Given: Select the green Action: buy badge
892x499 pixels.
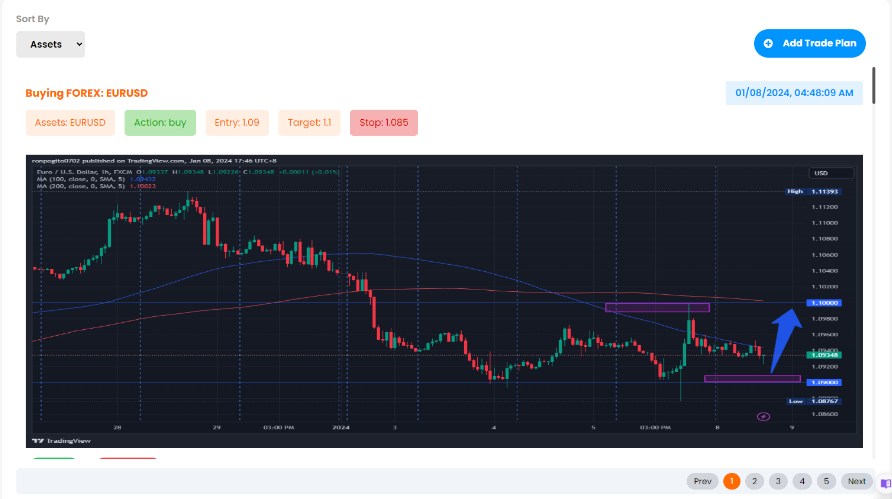Looking at the screenshot, I should coord(160,123).
